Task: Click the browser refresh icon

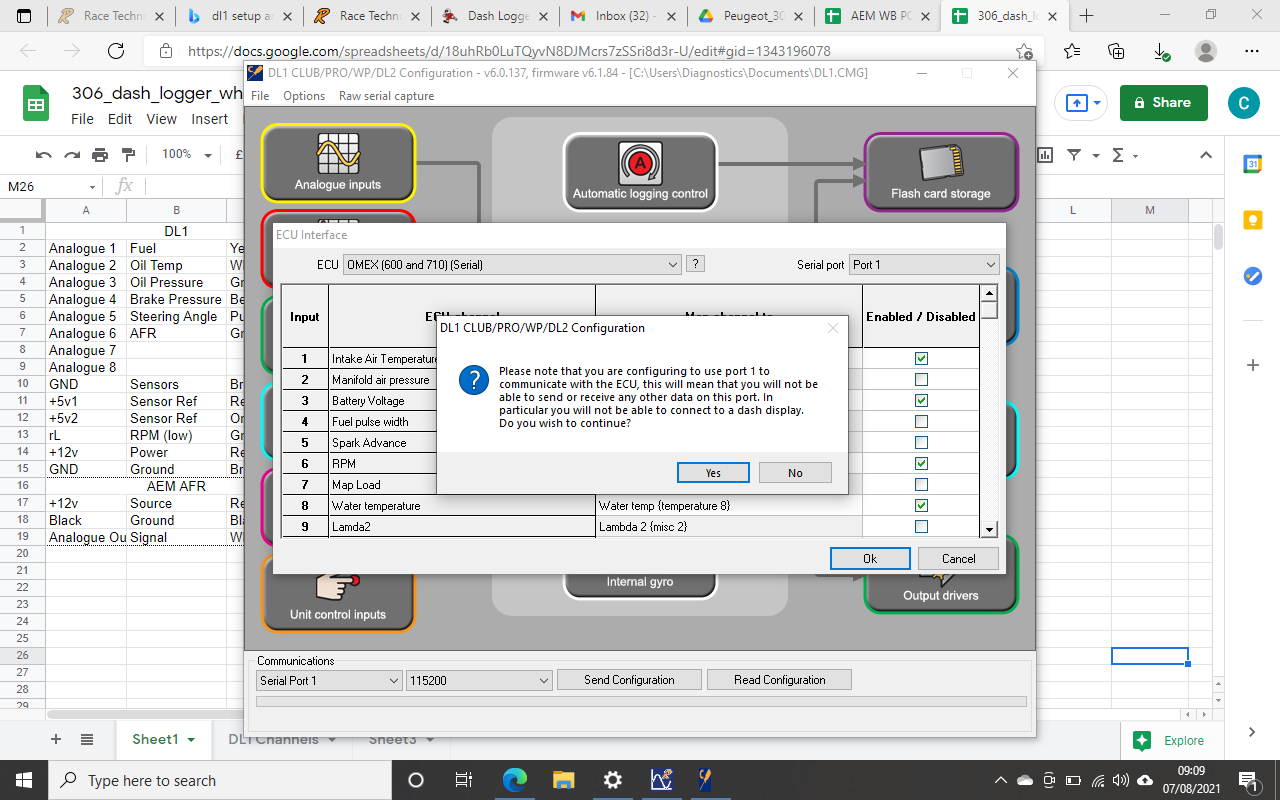Action: tap(116, 52)
